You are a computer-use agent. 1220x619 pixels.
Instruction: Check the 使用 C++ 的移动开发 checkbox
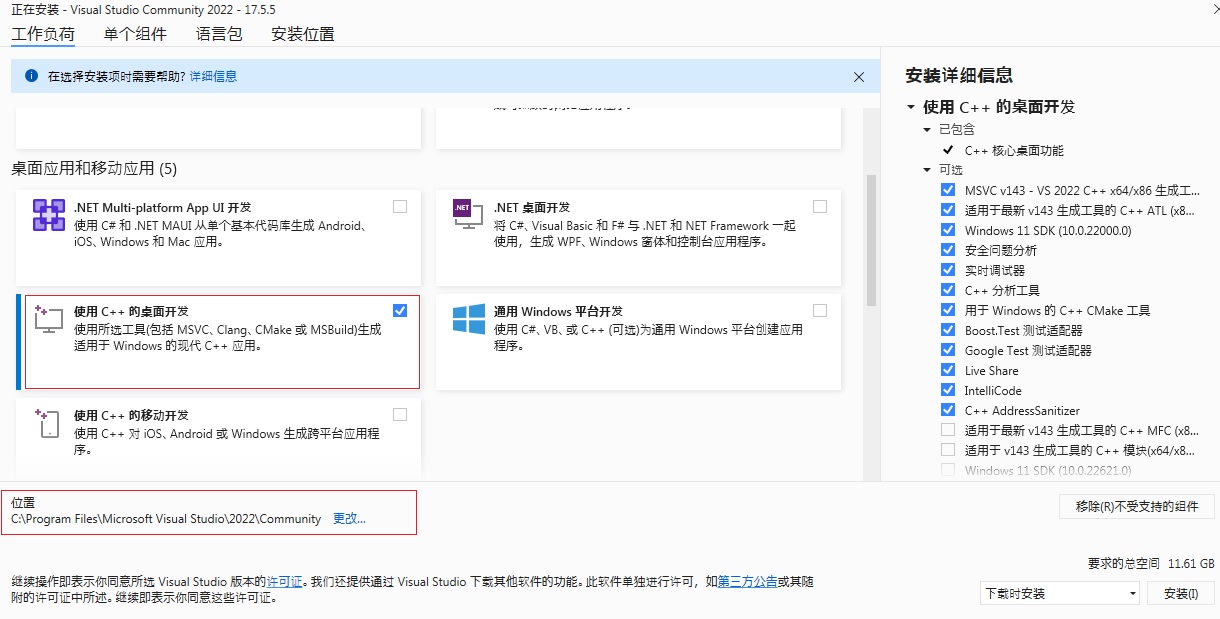click(400, 415)
